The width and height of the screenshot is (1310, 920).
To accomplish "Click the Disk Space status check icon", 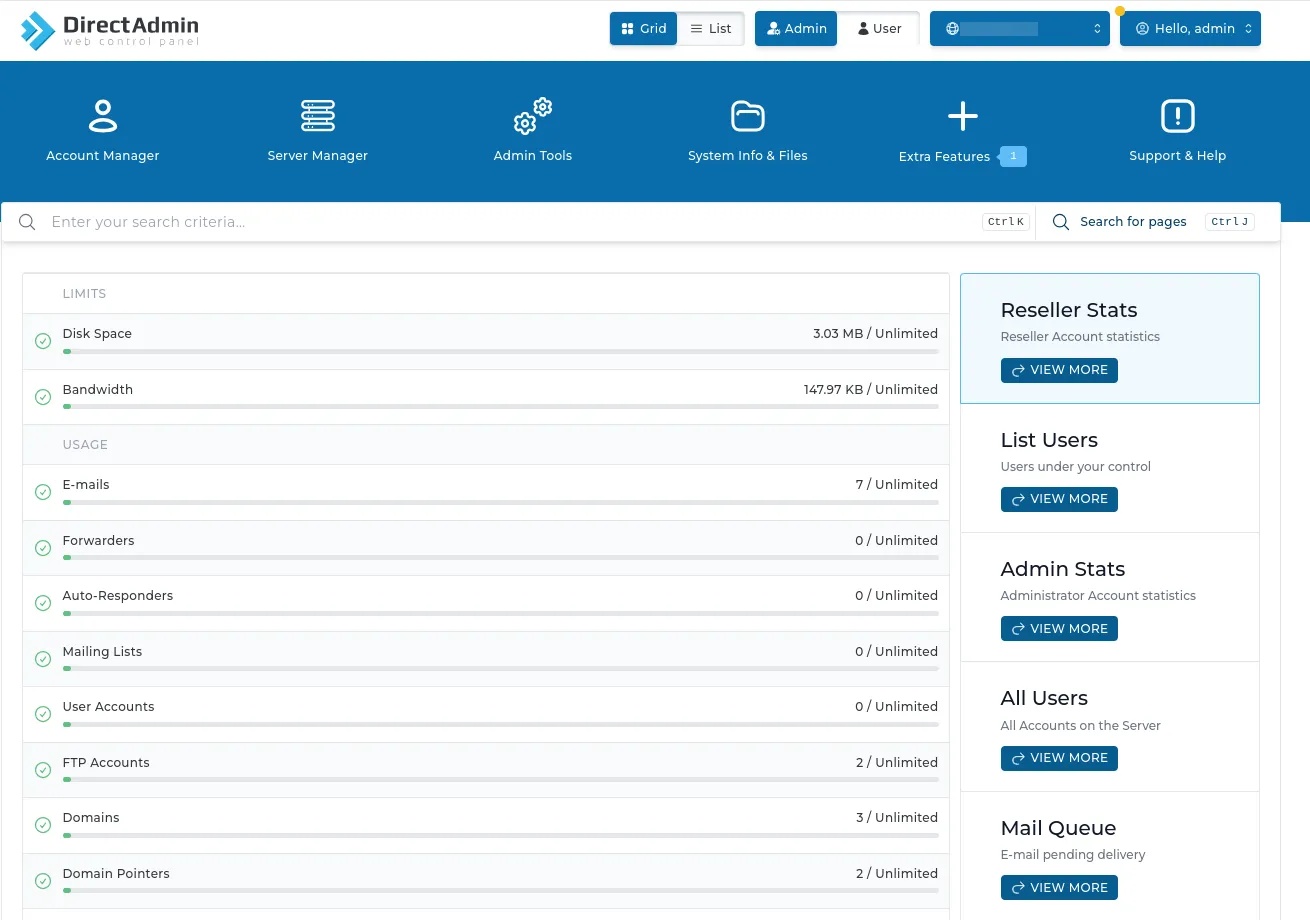I will click(x=43, y=341).
